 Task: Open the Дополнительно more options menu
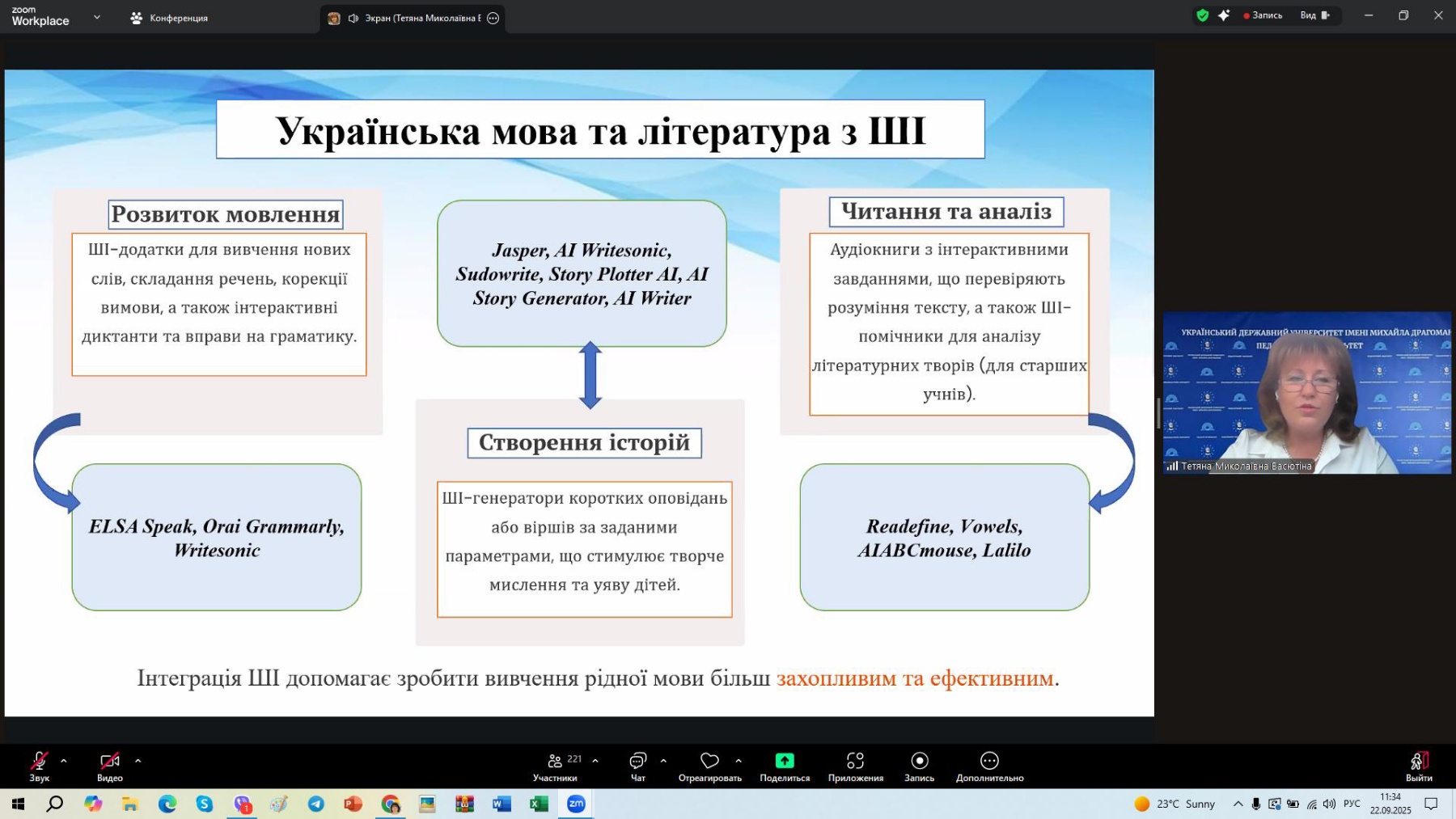pos(989,766)
